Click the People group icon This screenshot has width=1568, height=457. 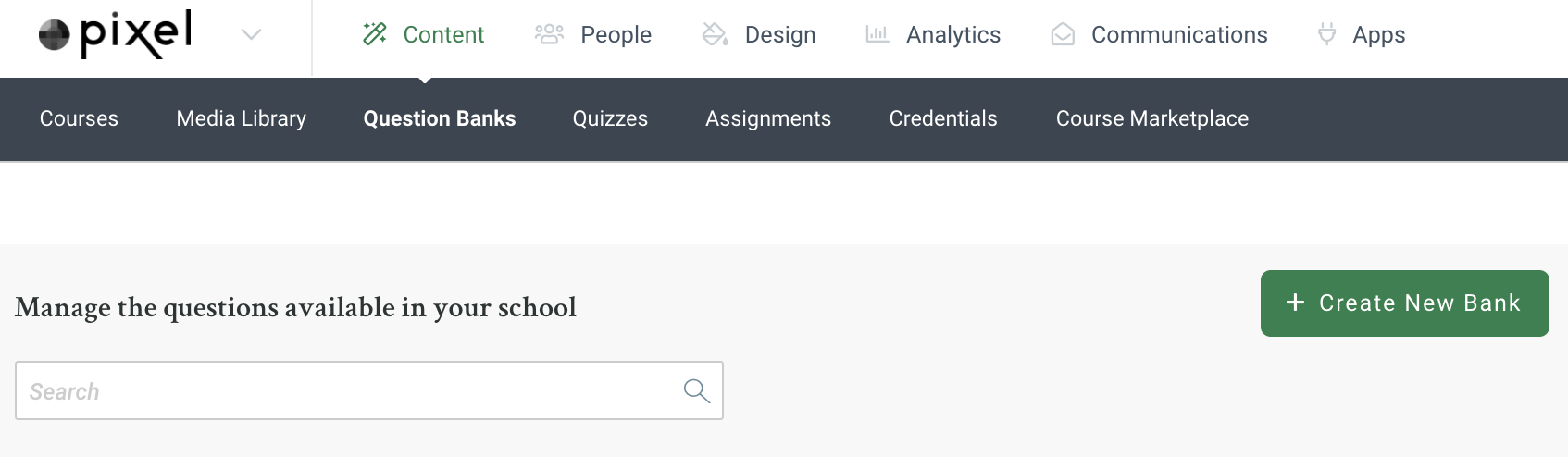click(549, 35)
